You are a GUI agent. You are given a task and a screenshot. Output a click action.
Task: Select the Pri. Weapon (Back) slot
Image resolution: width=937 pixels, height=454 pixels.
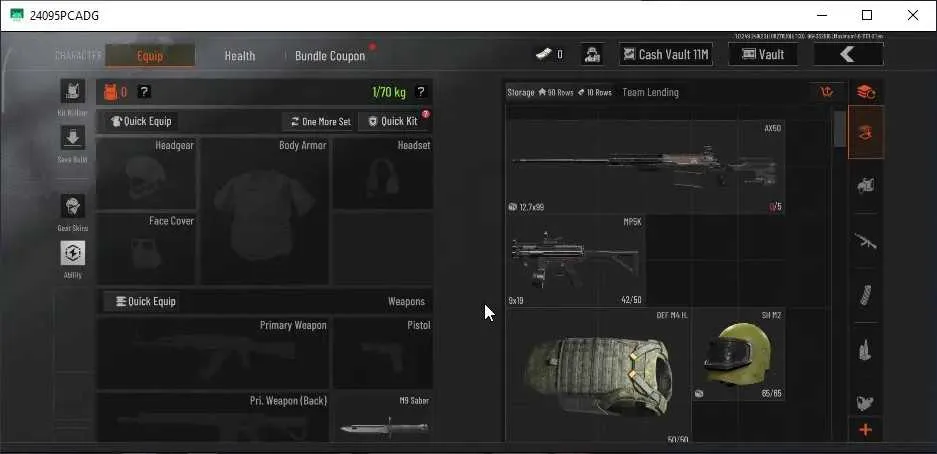pos(213,417)
